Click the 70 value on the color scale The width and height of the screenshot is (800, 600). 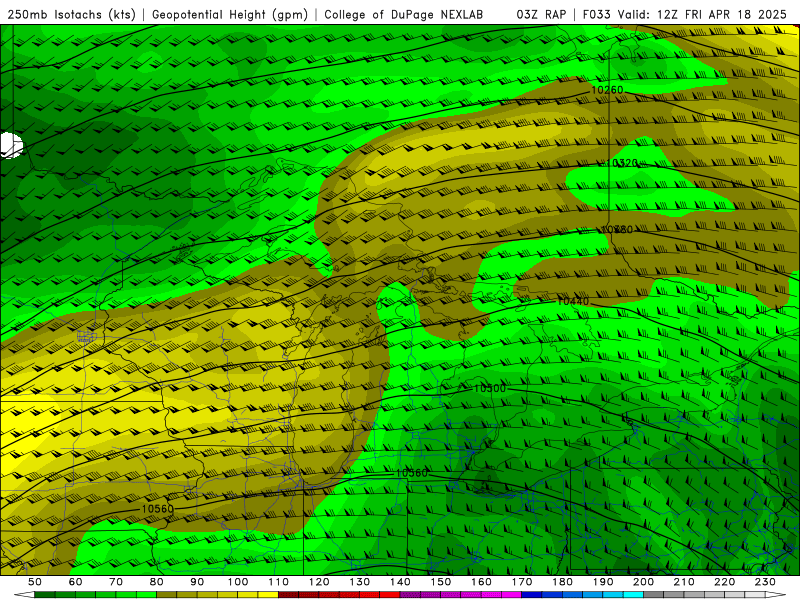click(x=116, y=582)
